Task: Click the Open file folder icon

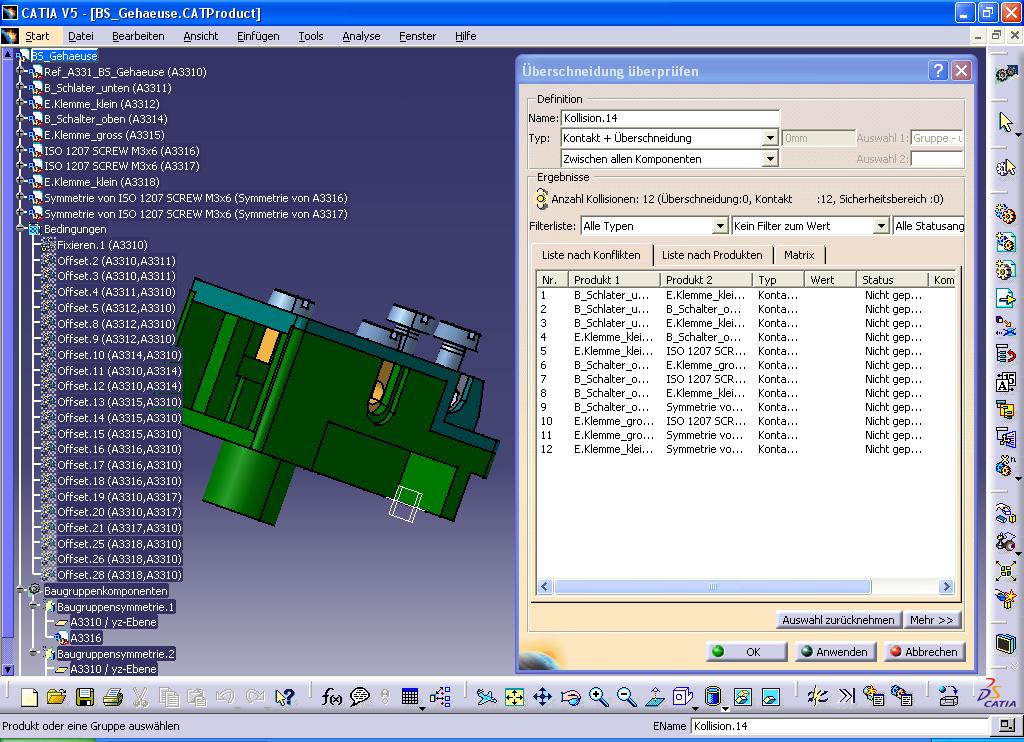Action: (56, 698)
